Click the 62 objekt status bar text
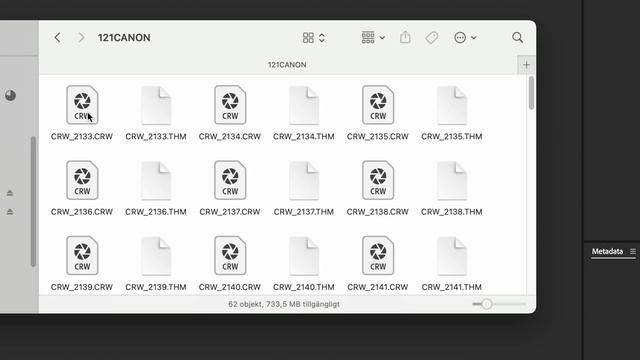640x360 pixels. coord(284,304)
